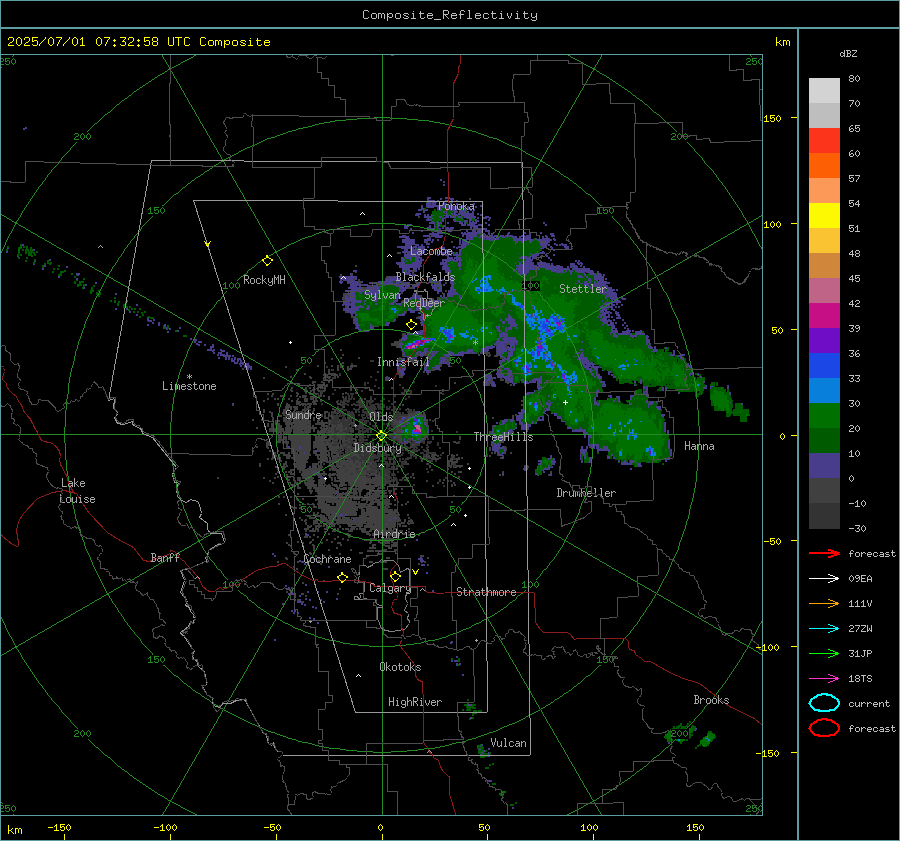The height and width of the screenshot is (841, 900).
Task: Click the light gray 70-80 dBZ swatch
Action: click(x=824, y=91)
